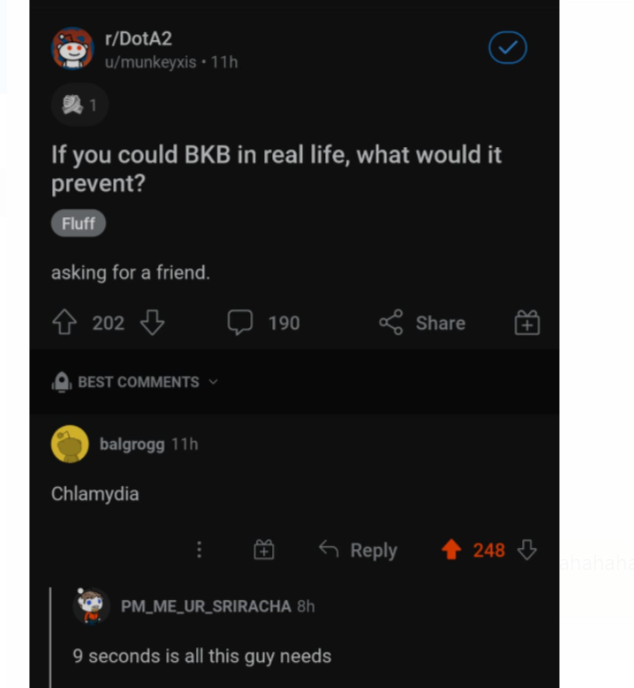Open the r/DotA2 subreddit link
The height and width of the screenshot is (688, 634).
[x=138, y=39]
